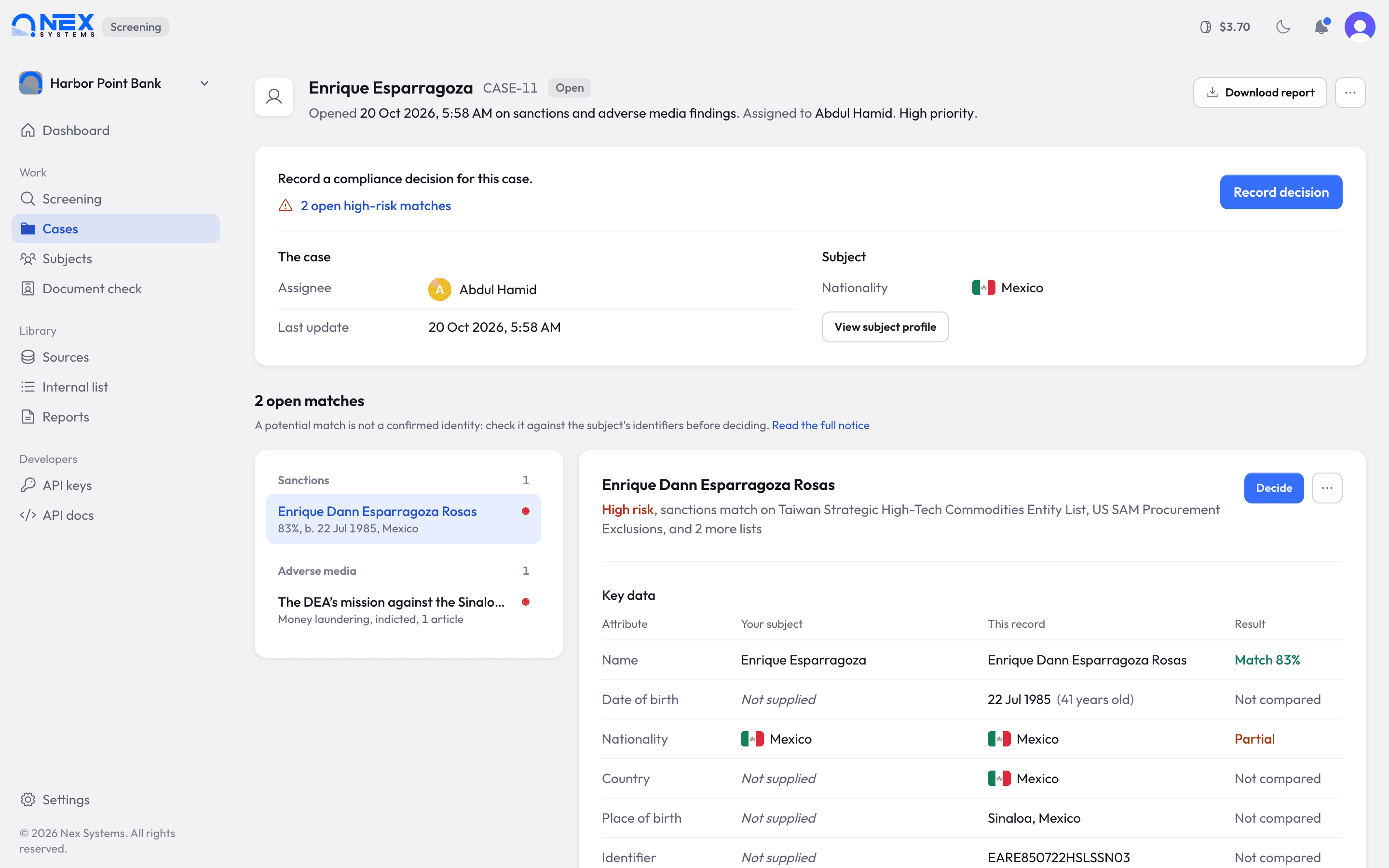The width and height of the screenshot is (1389, 868).
Task: Click the Screening product badge in header
Action: coord(136,27)
